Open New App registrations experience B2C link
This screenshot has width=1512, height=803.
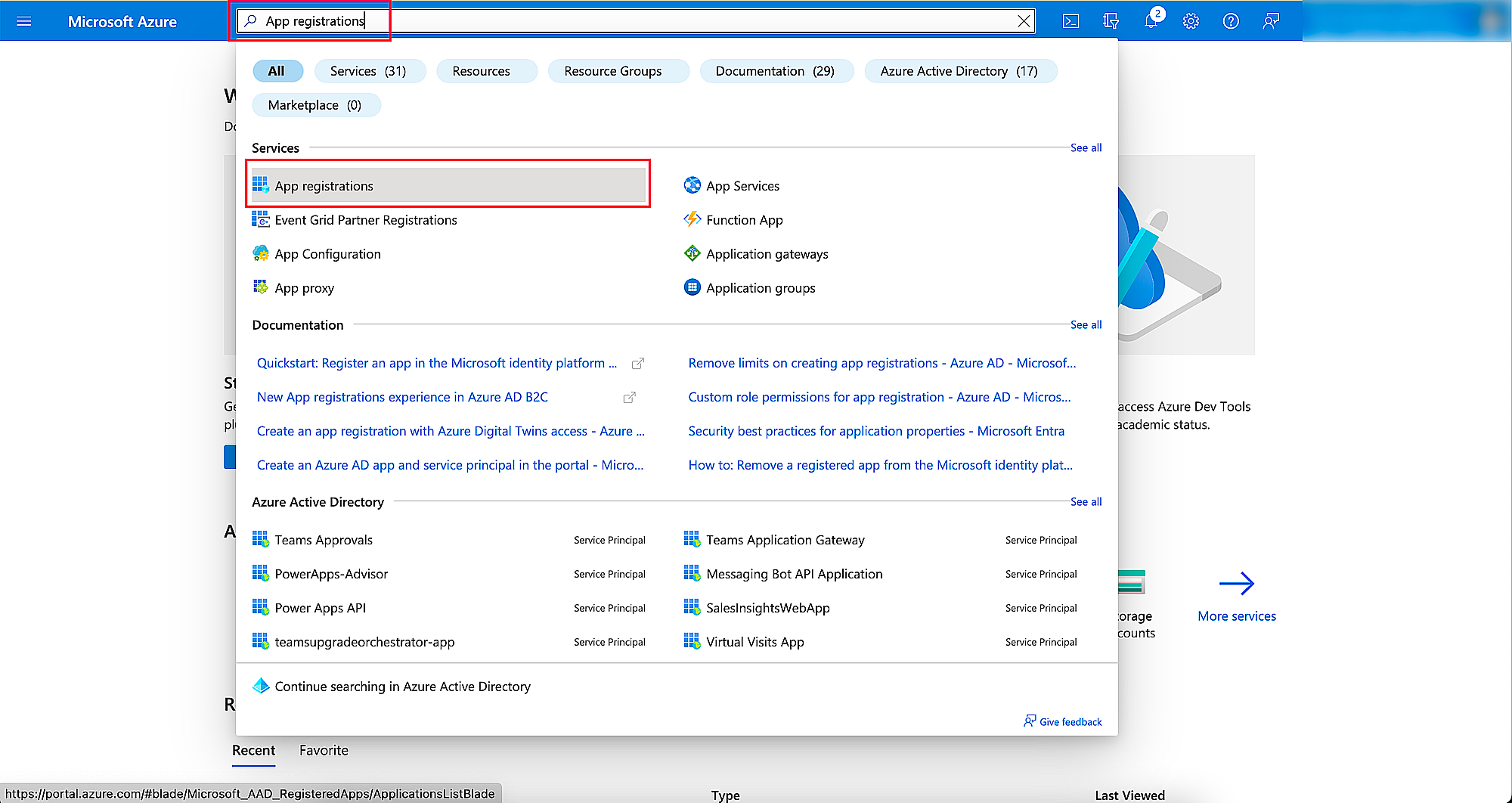coord(402,397)
